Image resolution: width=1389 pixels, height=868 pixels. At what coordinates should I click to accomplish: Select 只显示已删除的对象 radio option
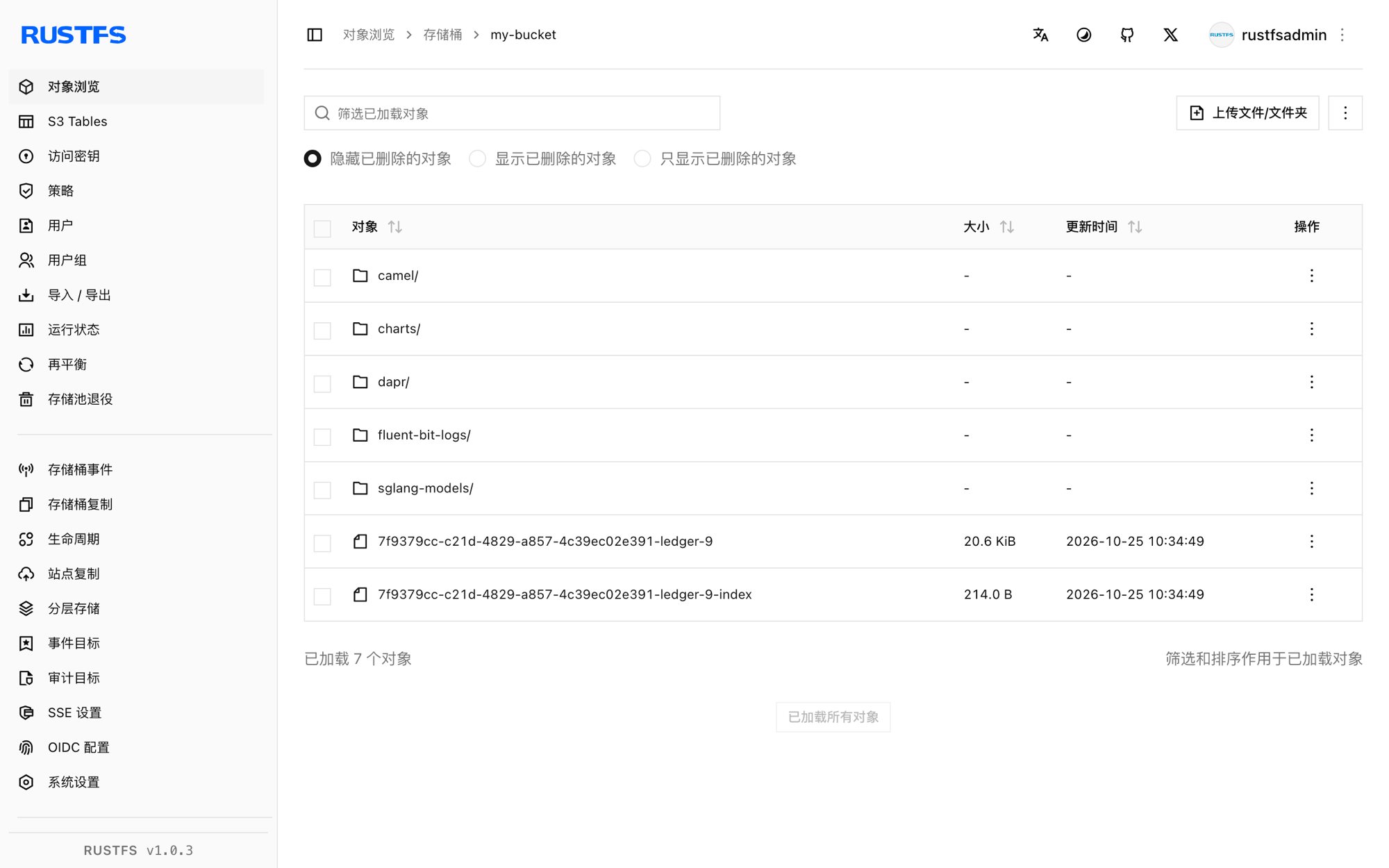642,159
